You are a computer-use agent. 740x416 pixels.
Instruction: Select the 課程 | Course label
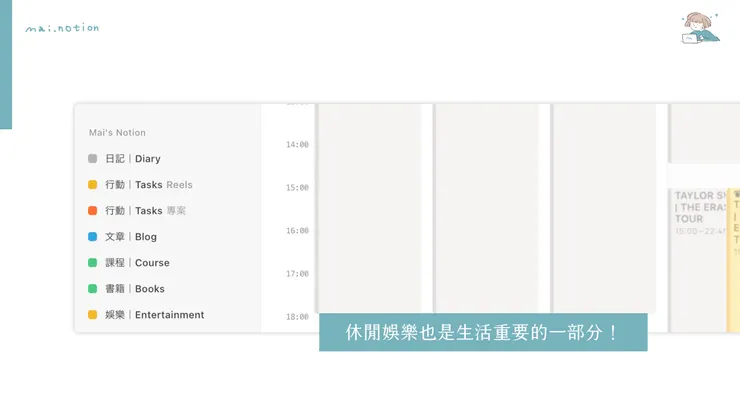[137, 263]
